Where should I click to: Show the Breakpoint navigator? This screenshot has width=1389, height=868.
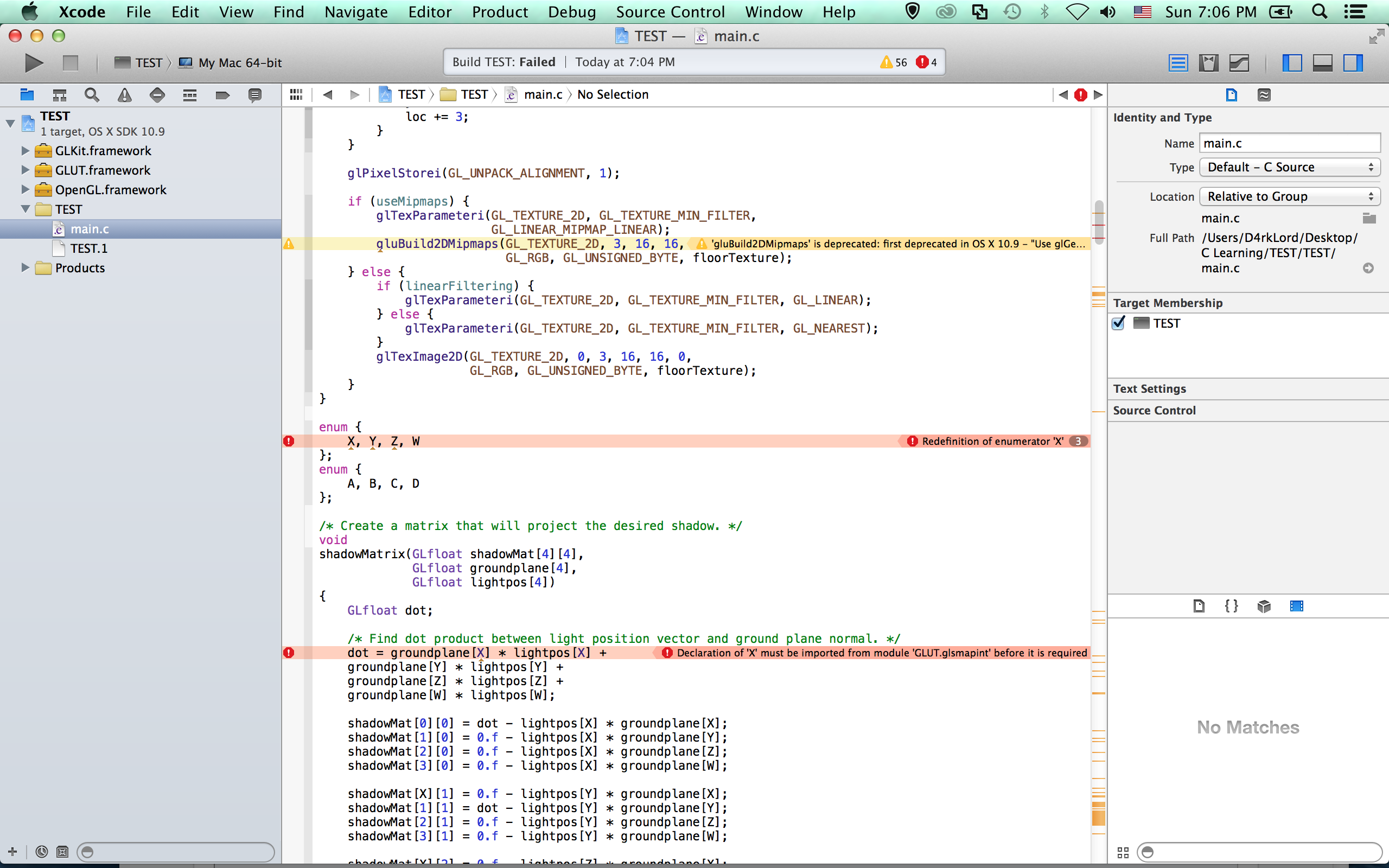(222, 95)
